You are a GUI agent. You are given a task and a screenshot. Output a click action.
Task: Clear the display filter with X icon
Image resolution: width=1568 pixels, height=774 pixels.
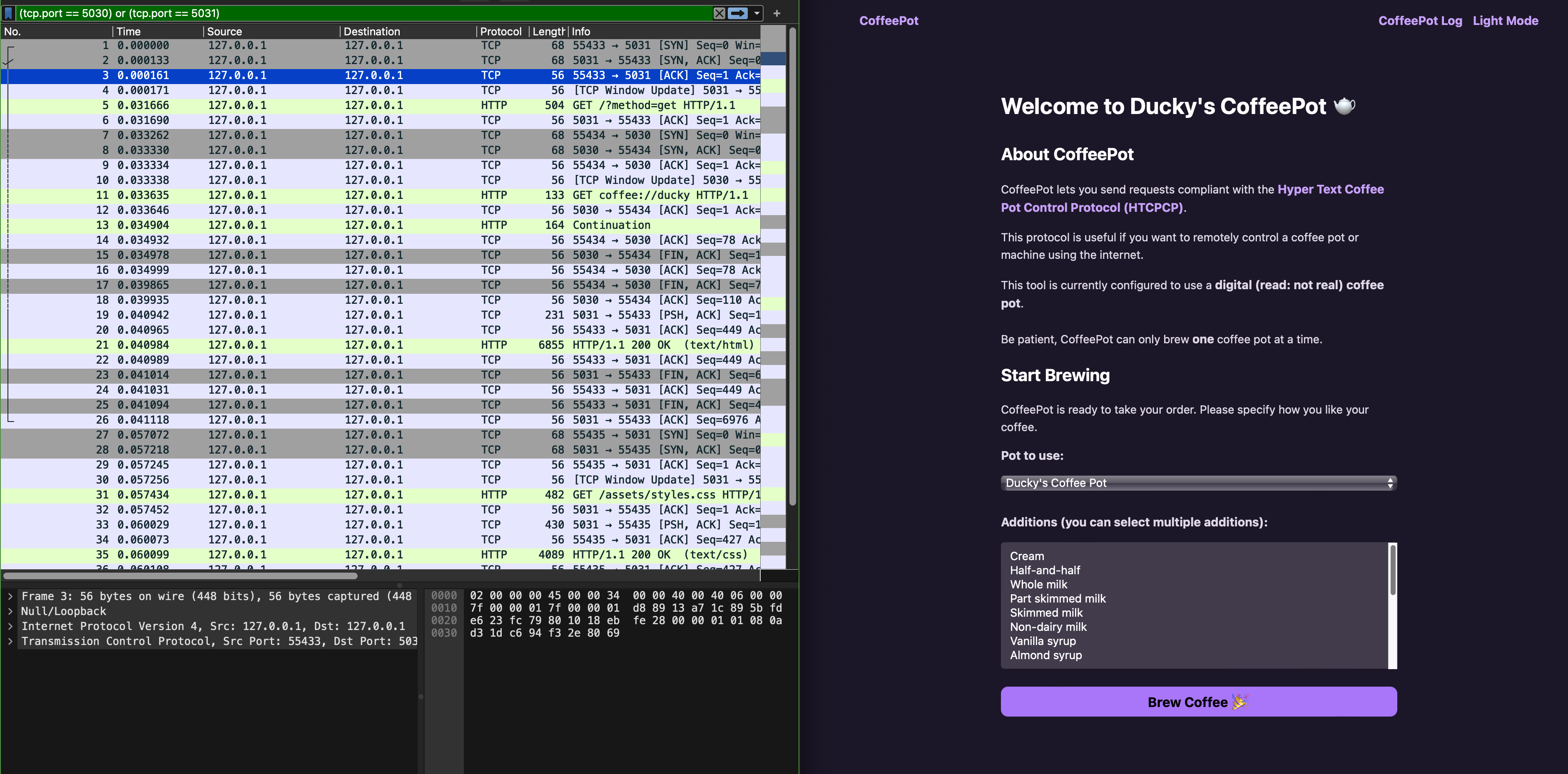click(x=719, y=13)
